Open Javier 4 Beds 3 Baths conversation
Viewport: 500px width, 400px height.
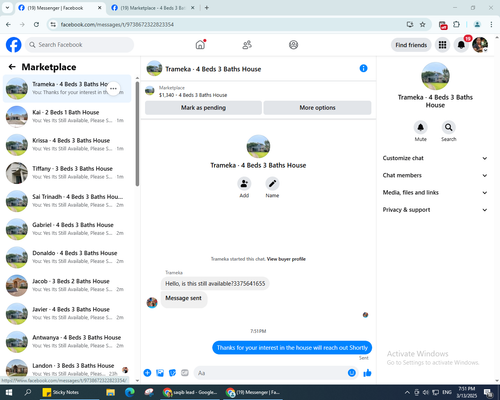[67, 313]
